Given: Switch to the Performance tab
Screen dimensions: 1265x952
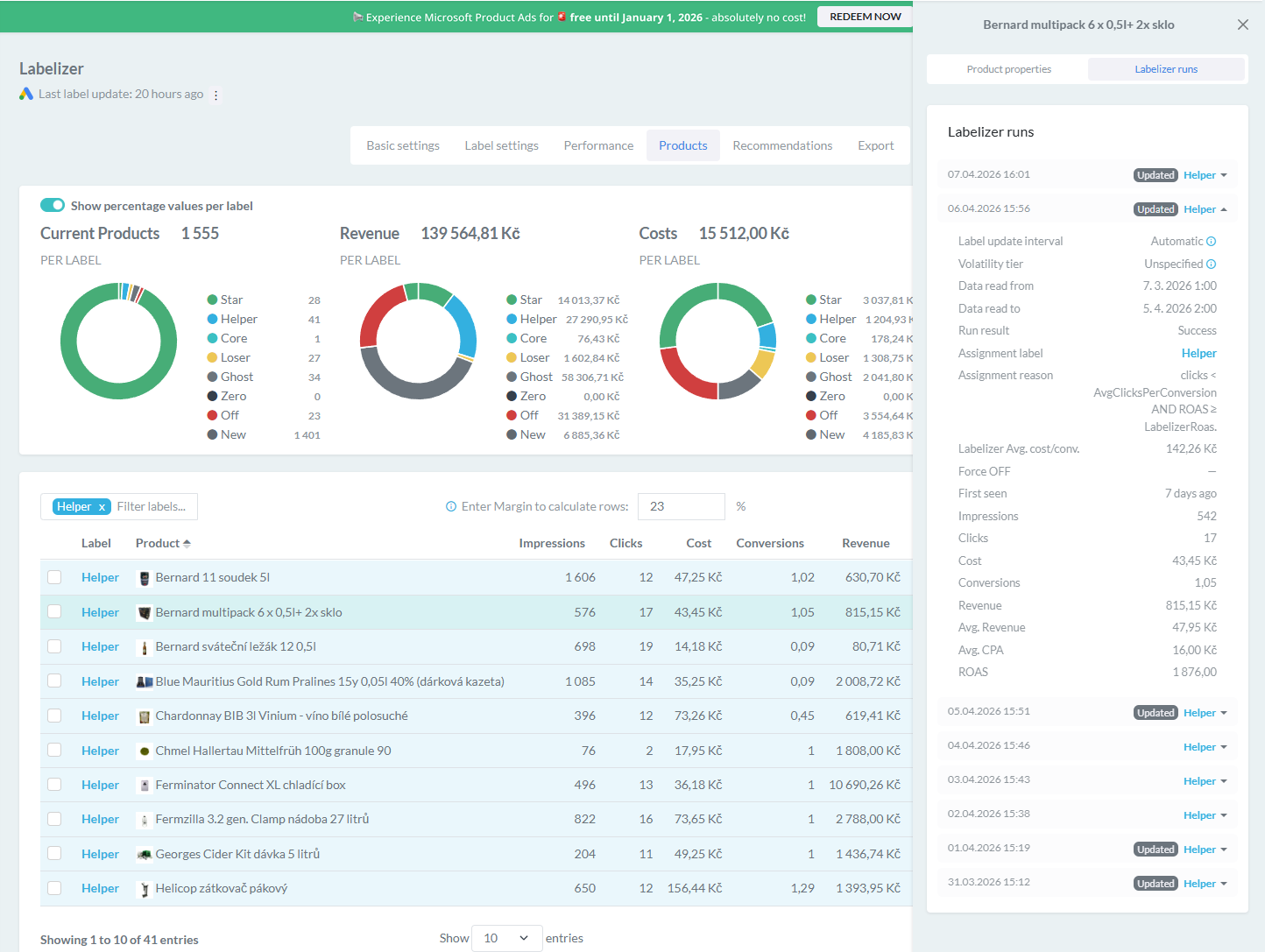Looking at the screenshot, I should point(598,145).
